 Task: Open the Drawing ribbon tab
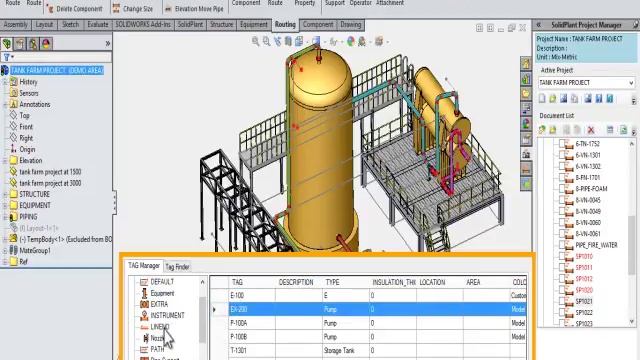point(351,24)
